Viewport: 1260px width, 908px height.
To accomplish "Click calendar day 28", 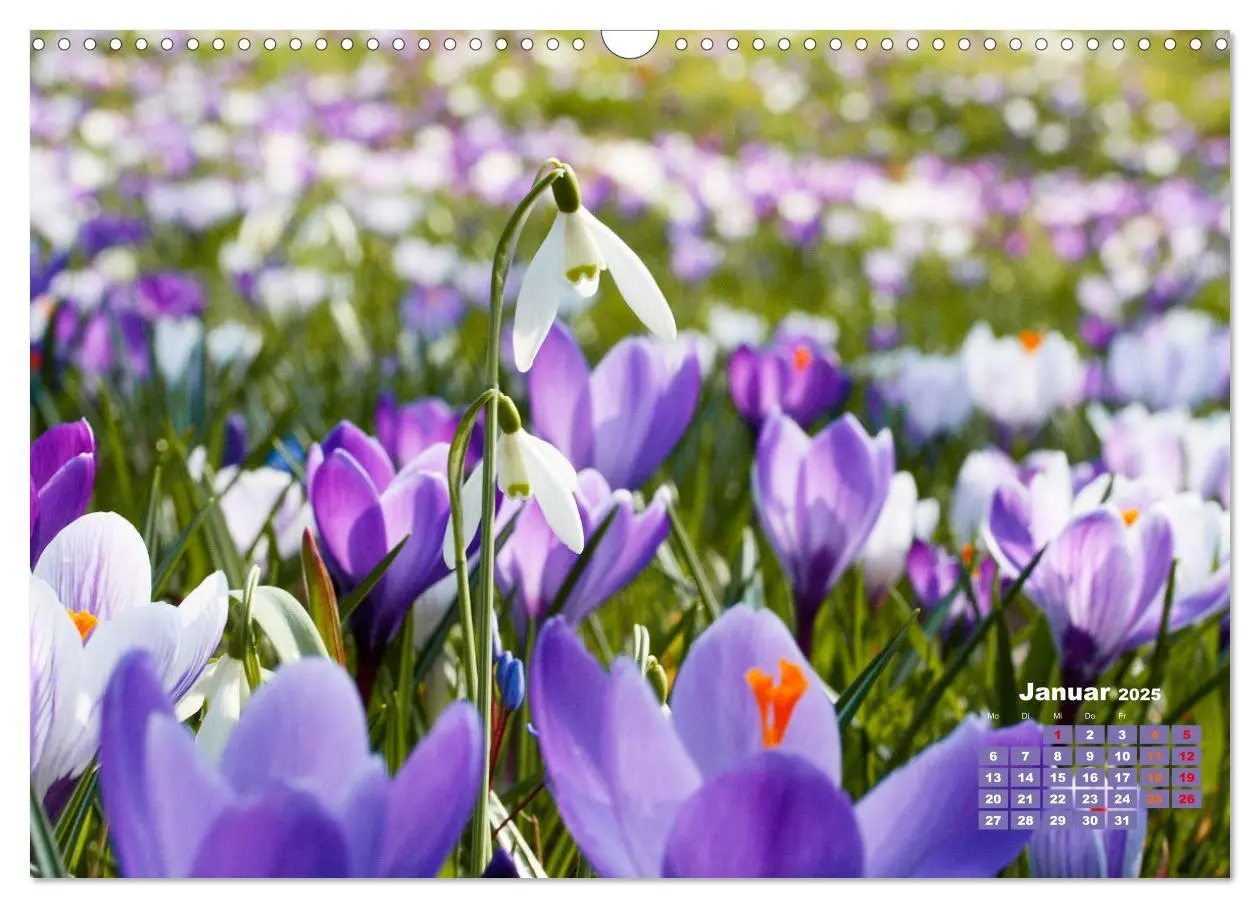I will coord(1025,820).
